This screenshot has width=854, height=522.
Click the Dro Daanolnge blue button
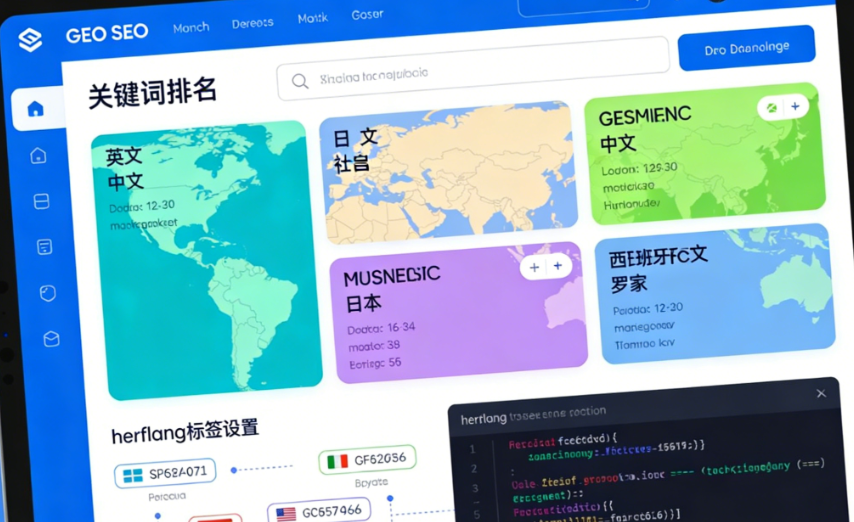click(x=747, y=48)
